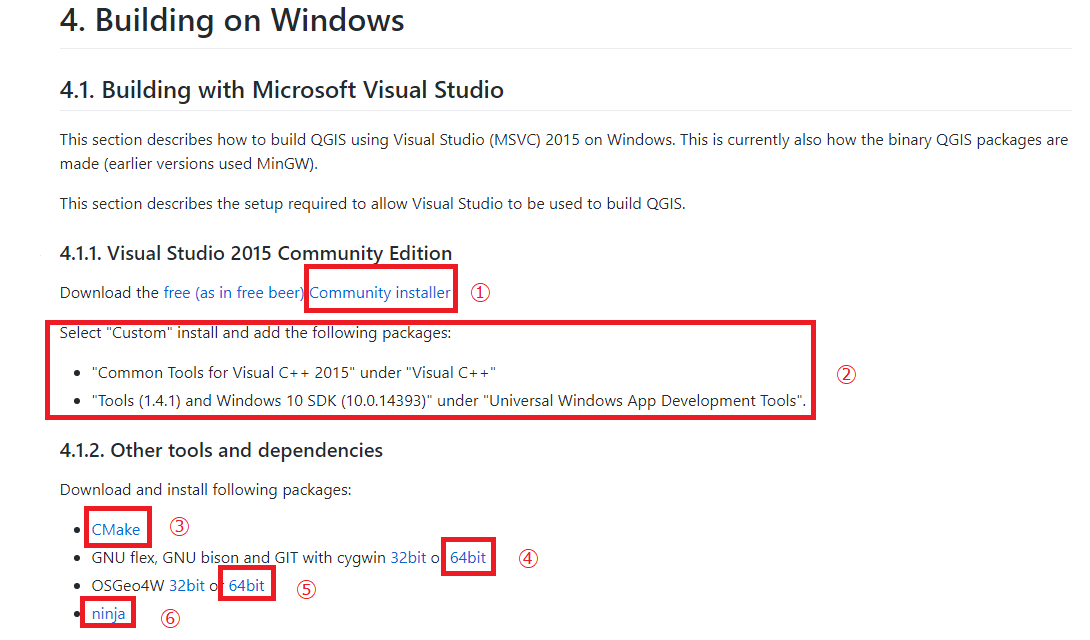The height and width of the screenshot is (640, 1090).
Task: Open the CMake download link
Action: coord(116,530)
